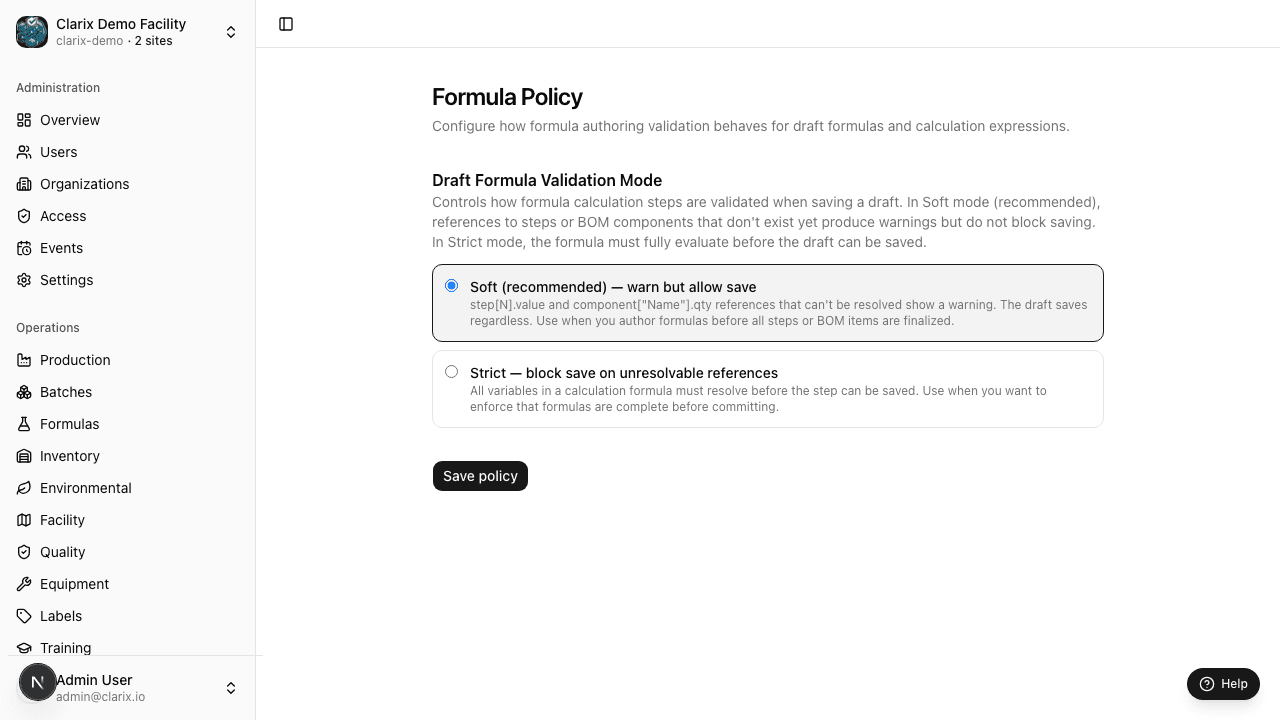This screenshot has width=1280, height=720.
Task: Open the Overview menu item
Action: click(128, 120)
